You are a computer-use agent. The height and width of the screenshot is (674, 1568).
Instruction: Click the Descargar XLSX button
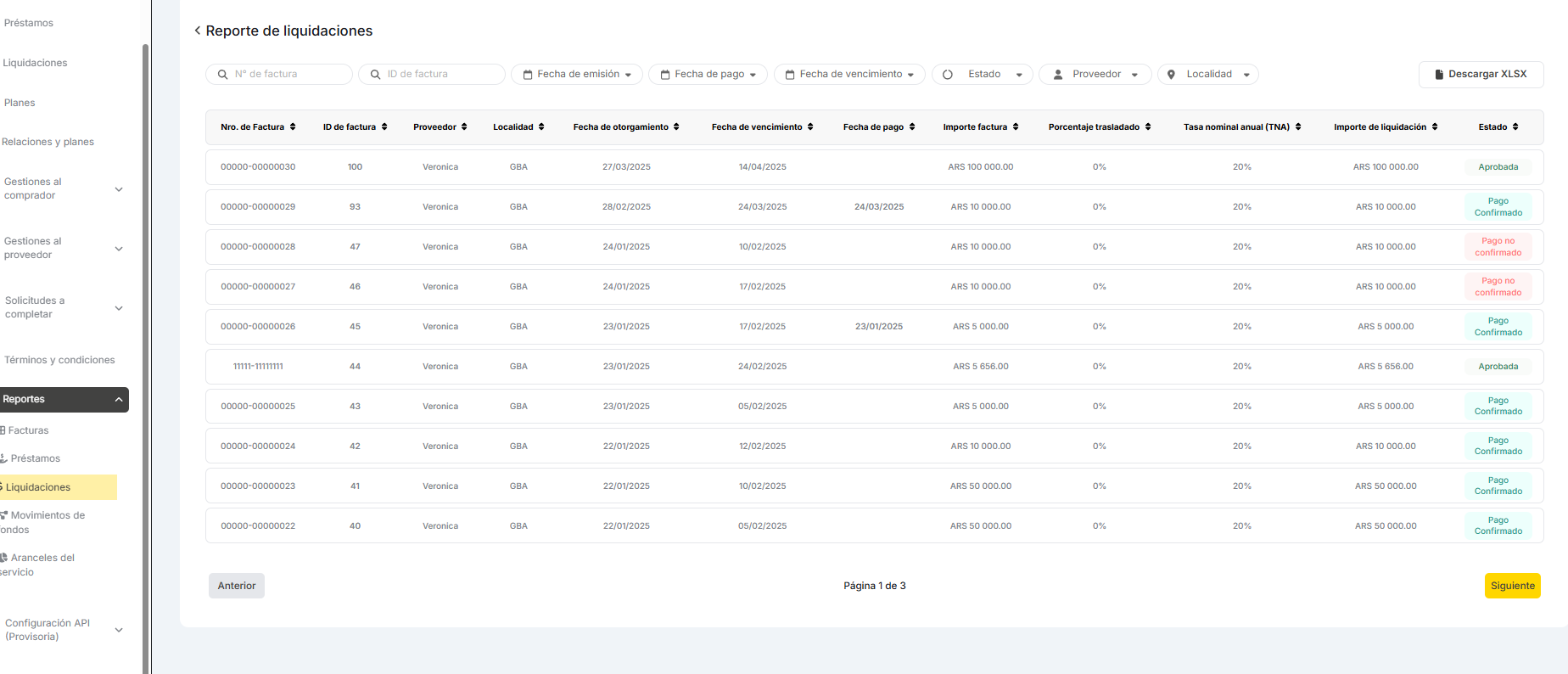click(x=1481, y=75)
